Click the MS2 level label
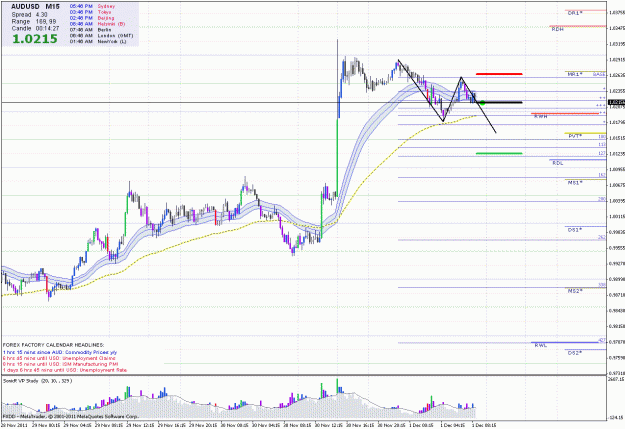The height and width of the screenshot is (429, 625). pos(575,291)
